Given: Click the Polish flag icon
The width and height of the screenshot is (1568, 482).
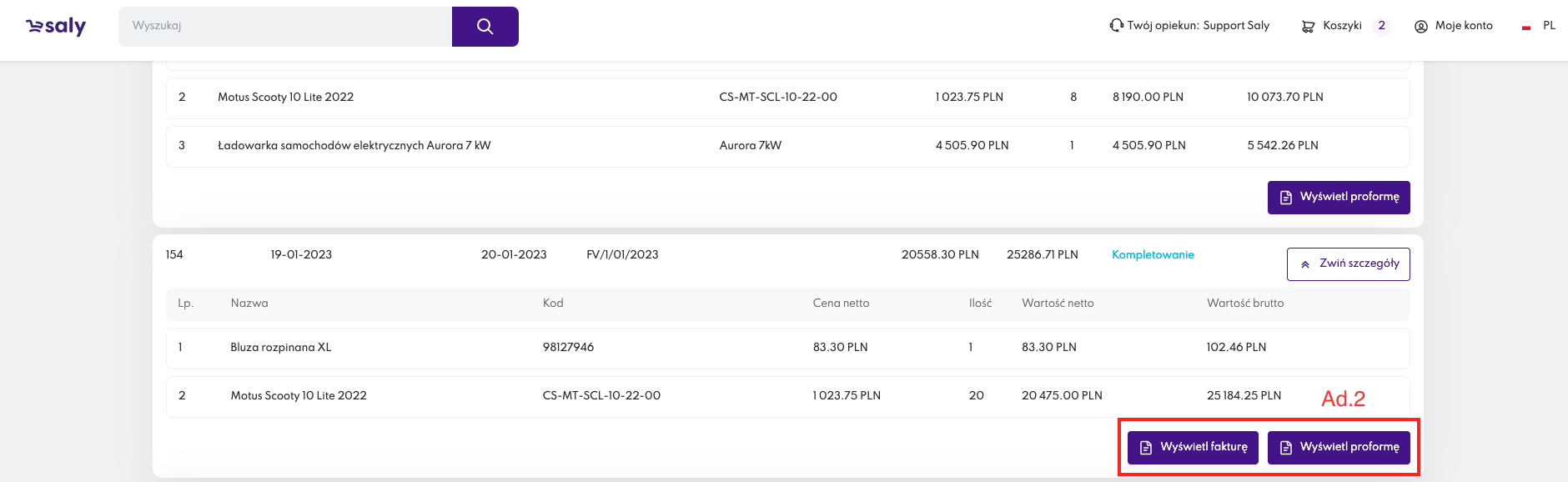Looking at the screenshot, I should pos(1526,27).
